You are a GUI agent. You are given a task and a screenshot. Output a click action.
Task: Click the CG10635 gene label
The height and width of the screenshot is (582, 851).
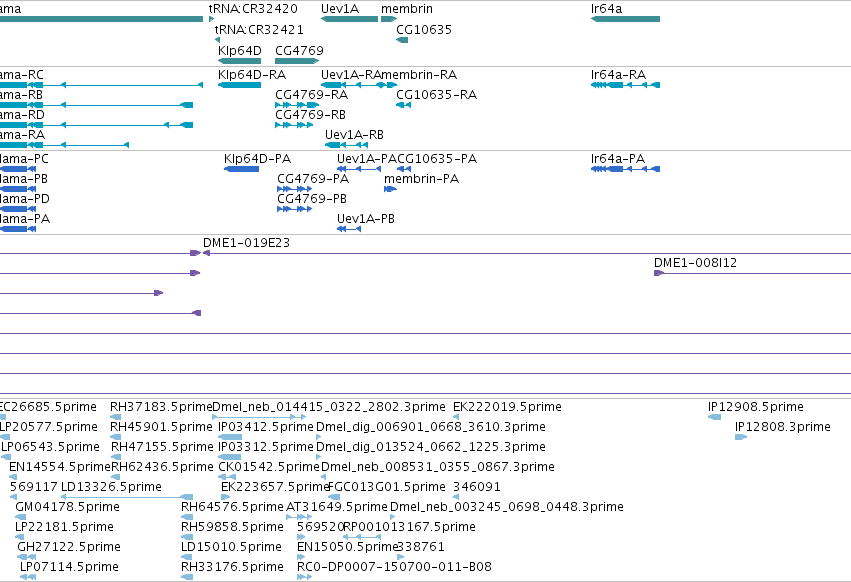424,29
